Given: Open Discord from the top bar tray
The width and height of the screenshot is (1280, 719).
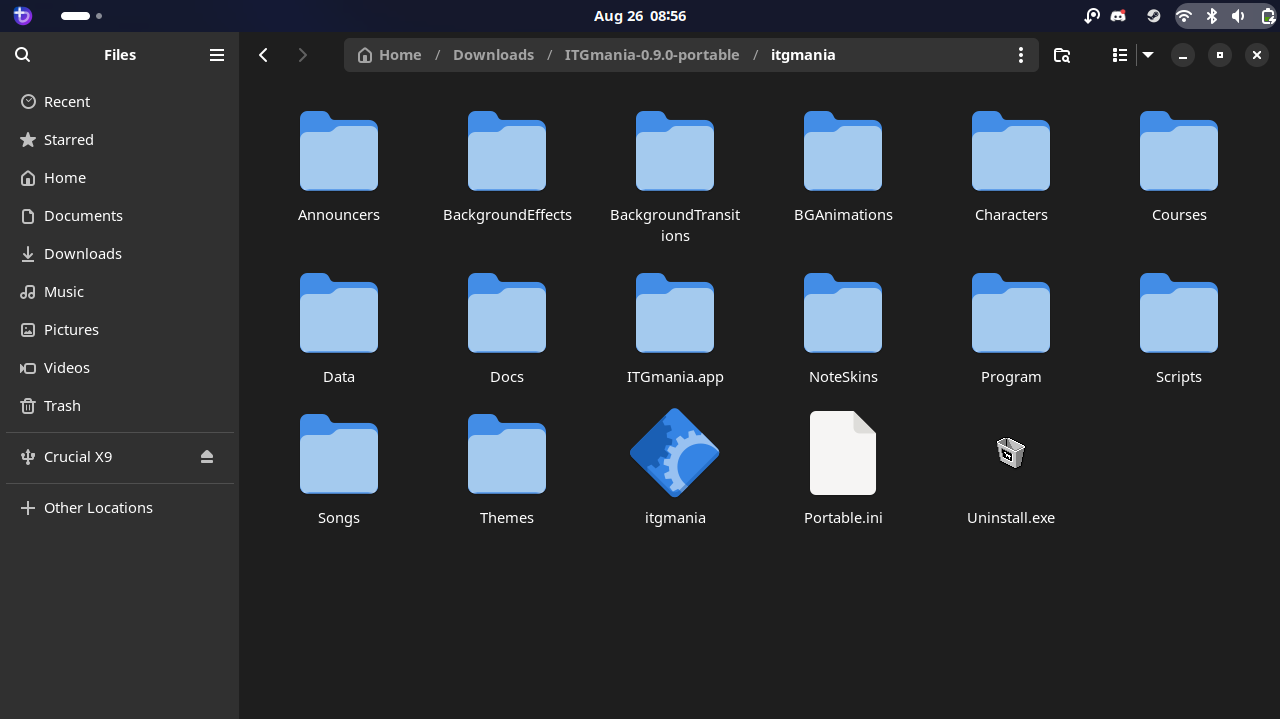Looking at the screenshot, I should click(1118, 16).
